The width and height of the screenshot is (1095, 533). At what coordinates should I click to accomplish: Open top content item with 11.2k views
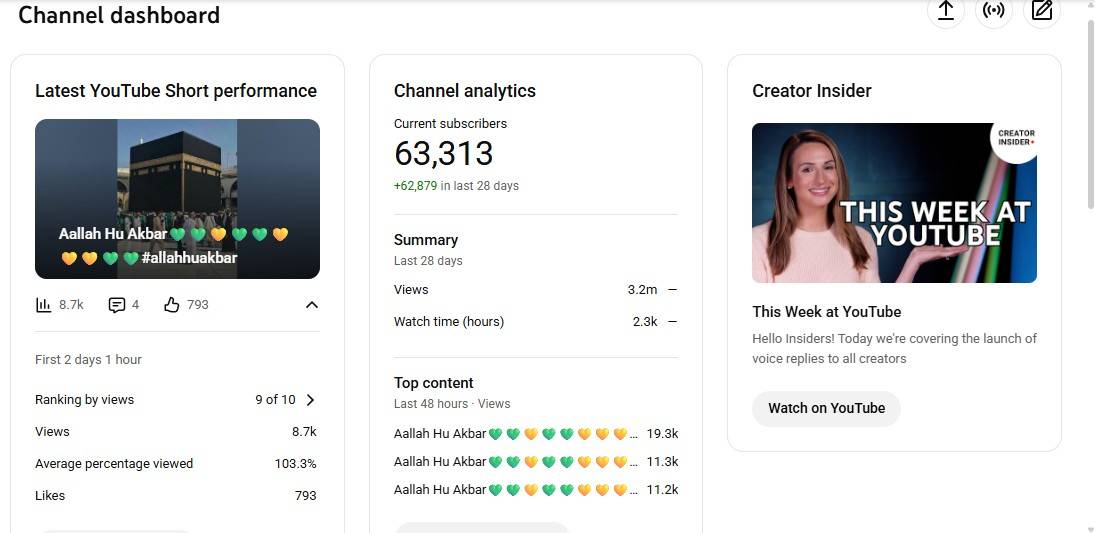pos(535,490)
